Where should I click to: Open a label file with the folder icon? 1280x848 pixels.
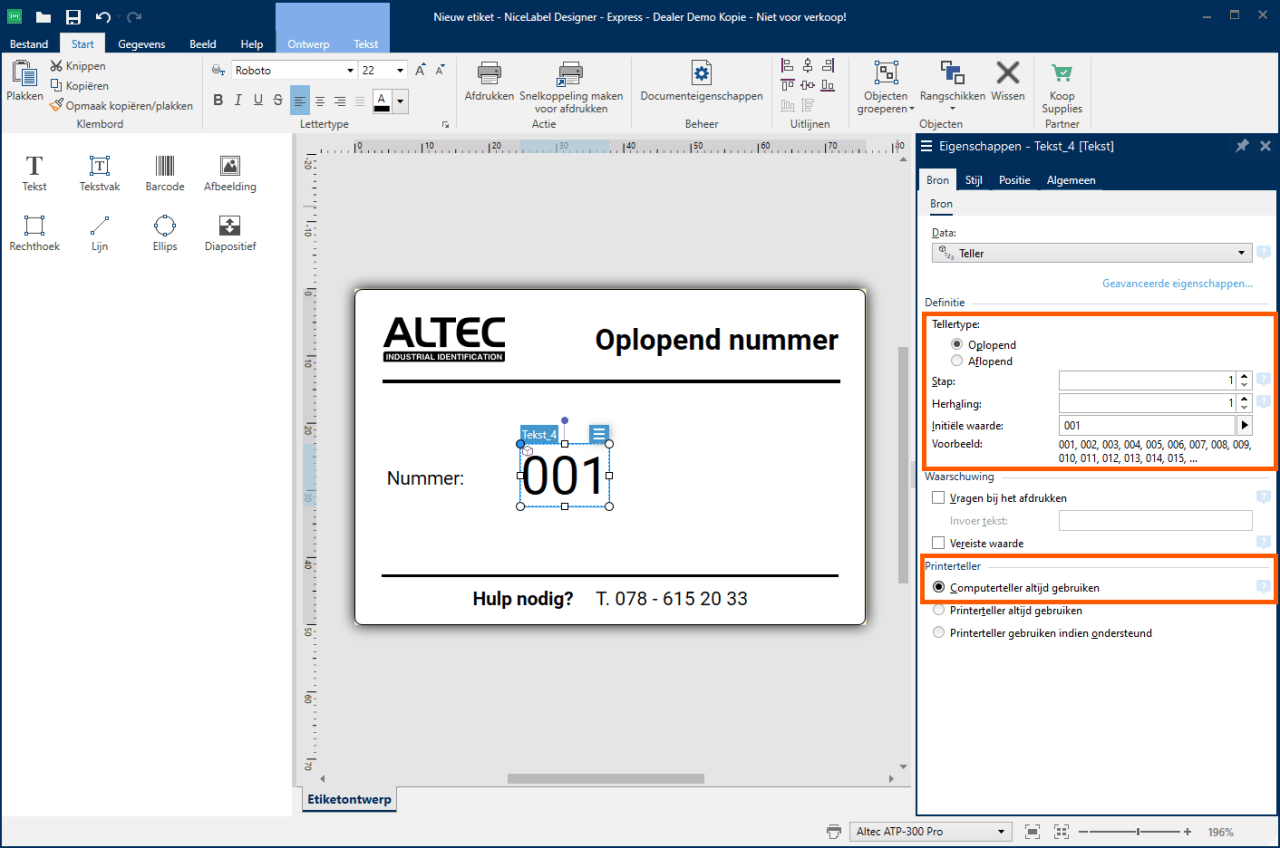[x=42, y=17]
